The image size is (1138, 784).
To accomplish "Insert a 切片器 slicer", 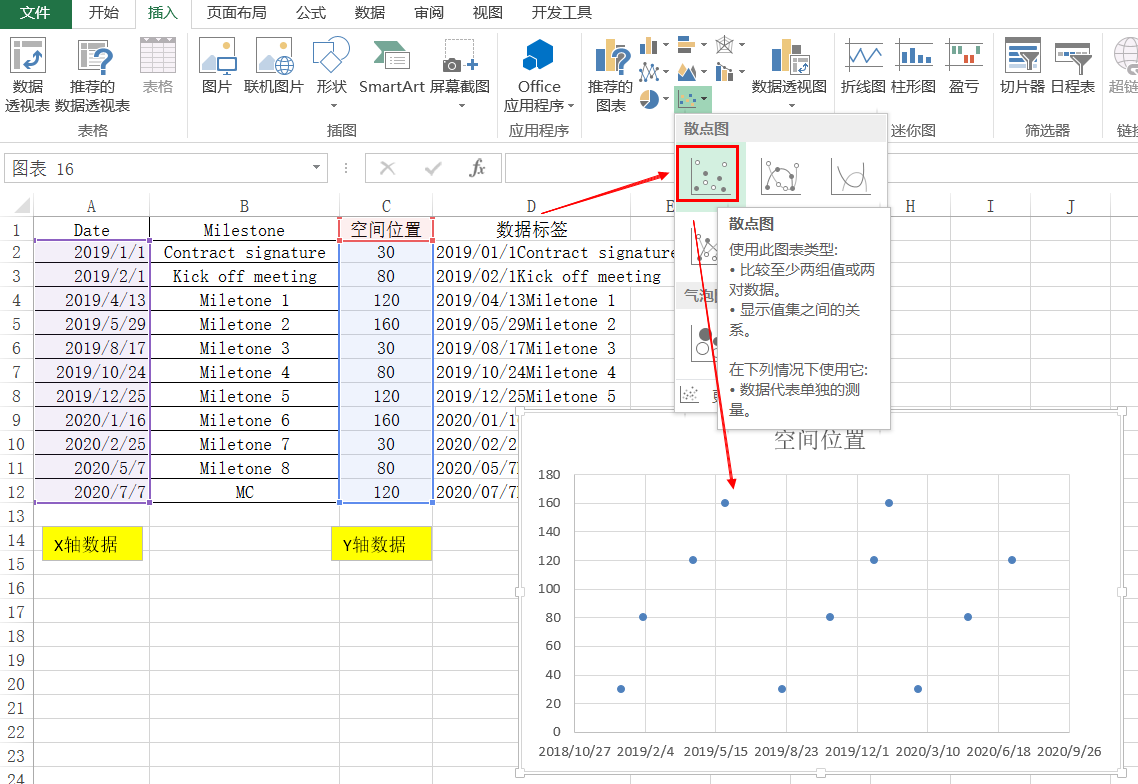I will pyautogui.click(x=1022, y=67).
